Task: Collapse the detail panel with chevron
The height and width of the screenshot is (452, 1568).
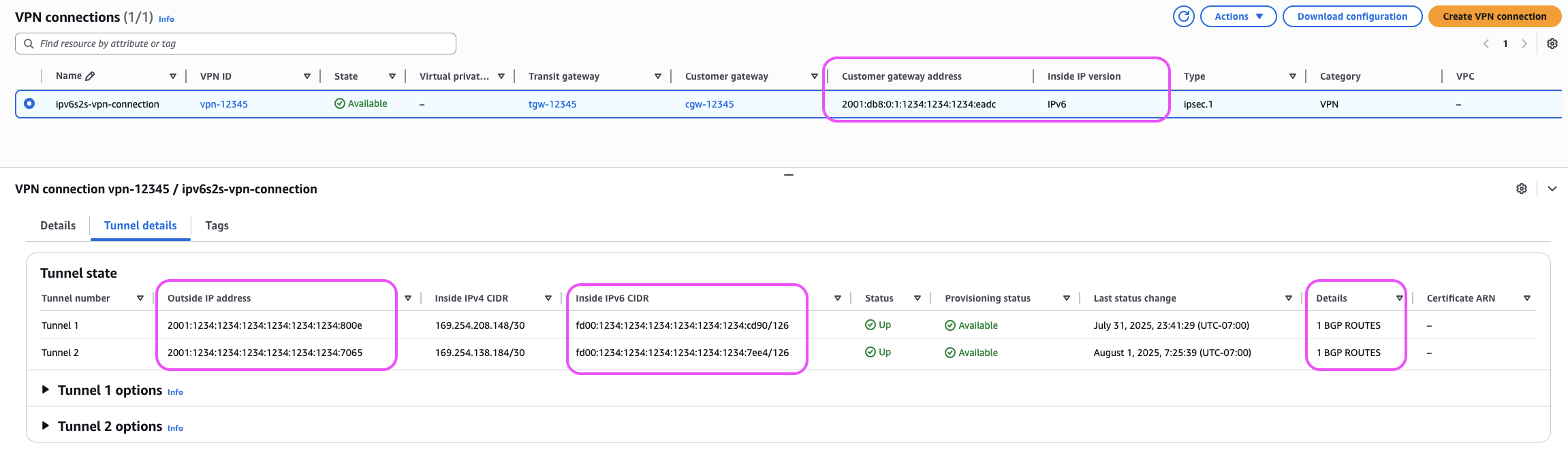Action: 1552,189
